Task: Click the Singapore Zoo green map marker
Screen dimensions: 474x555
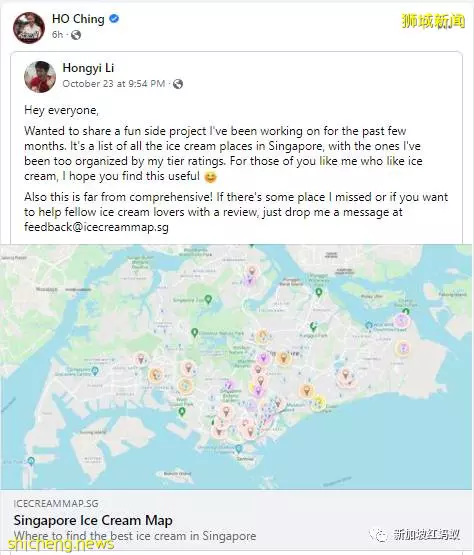Action: pyautogui.click(x=208, y=299)
